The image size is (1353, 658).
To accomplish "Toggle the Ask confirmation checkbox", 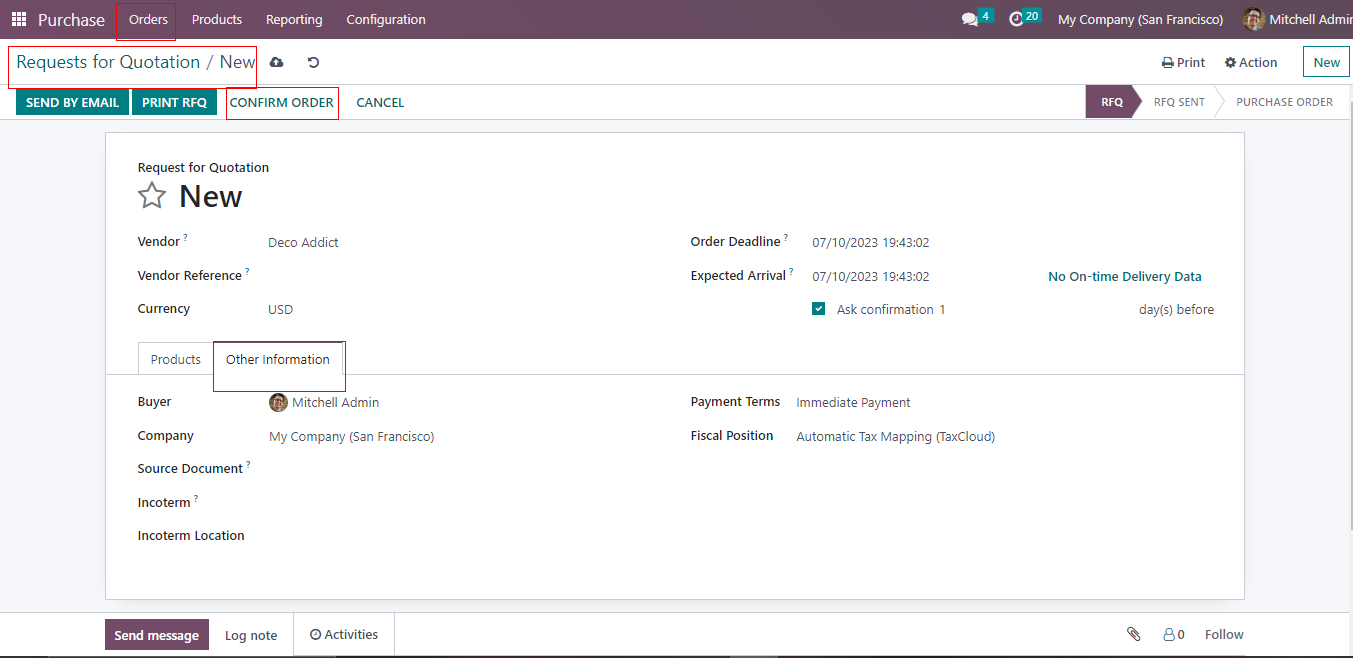I will click(x=819, y=309).
